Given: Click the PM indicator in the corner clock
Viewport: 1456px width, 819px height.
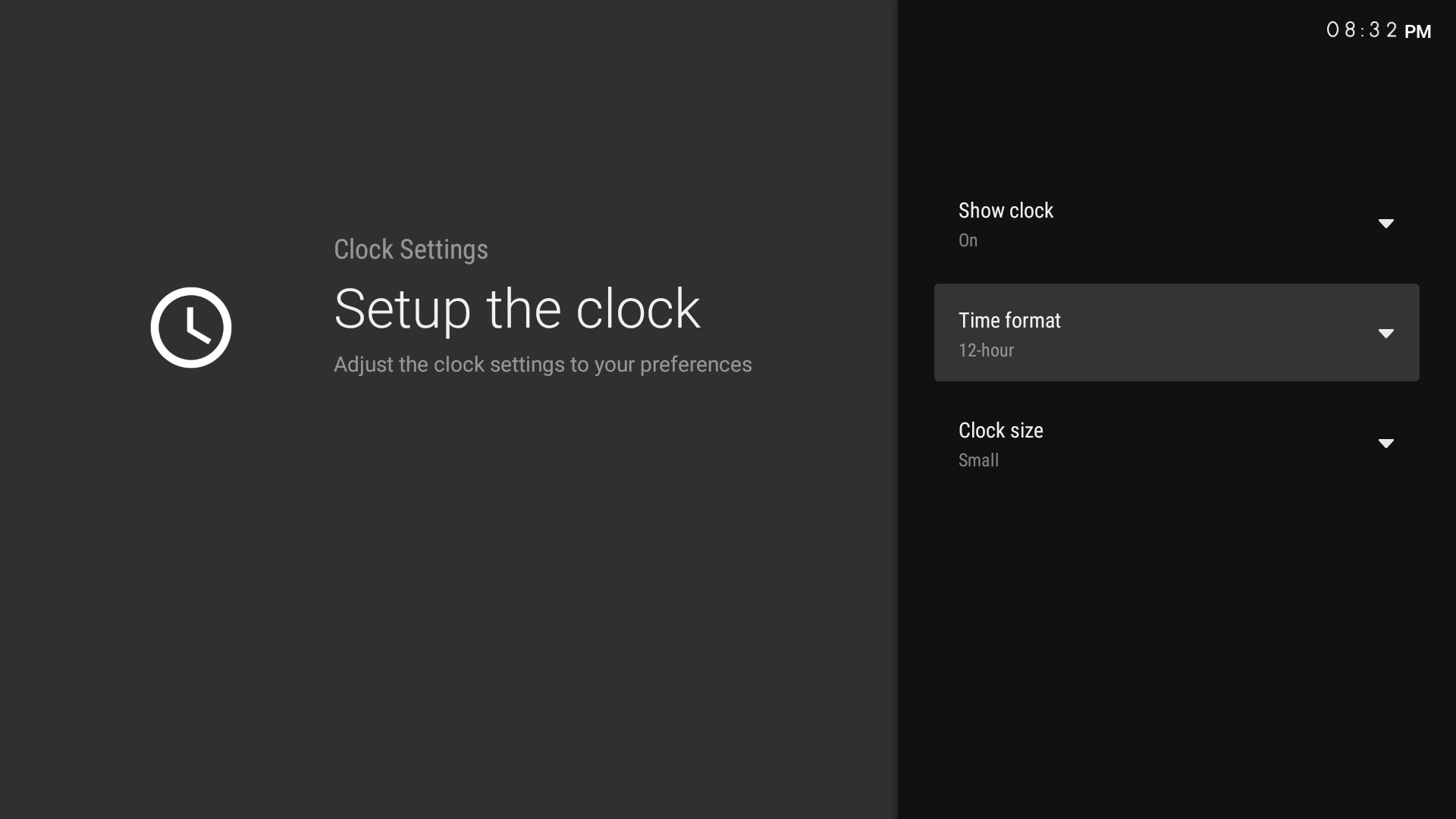Looking at the screenshot, I should pos(1417,32).
